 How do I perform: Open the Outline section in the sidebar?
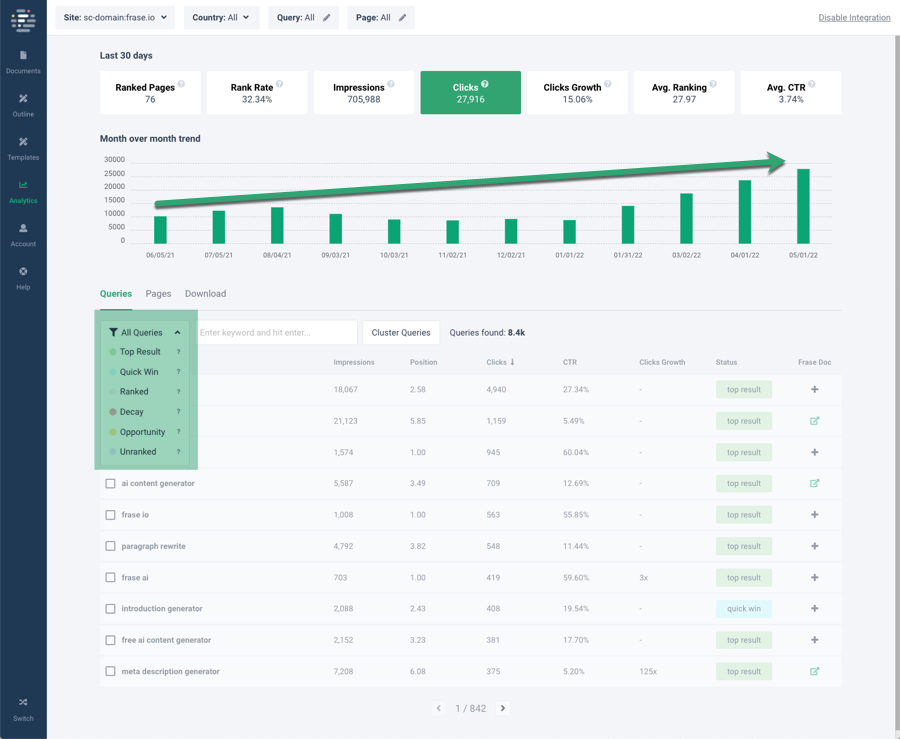click(23, 105)
